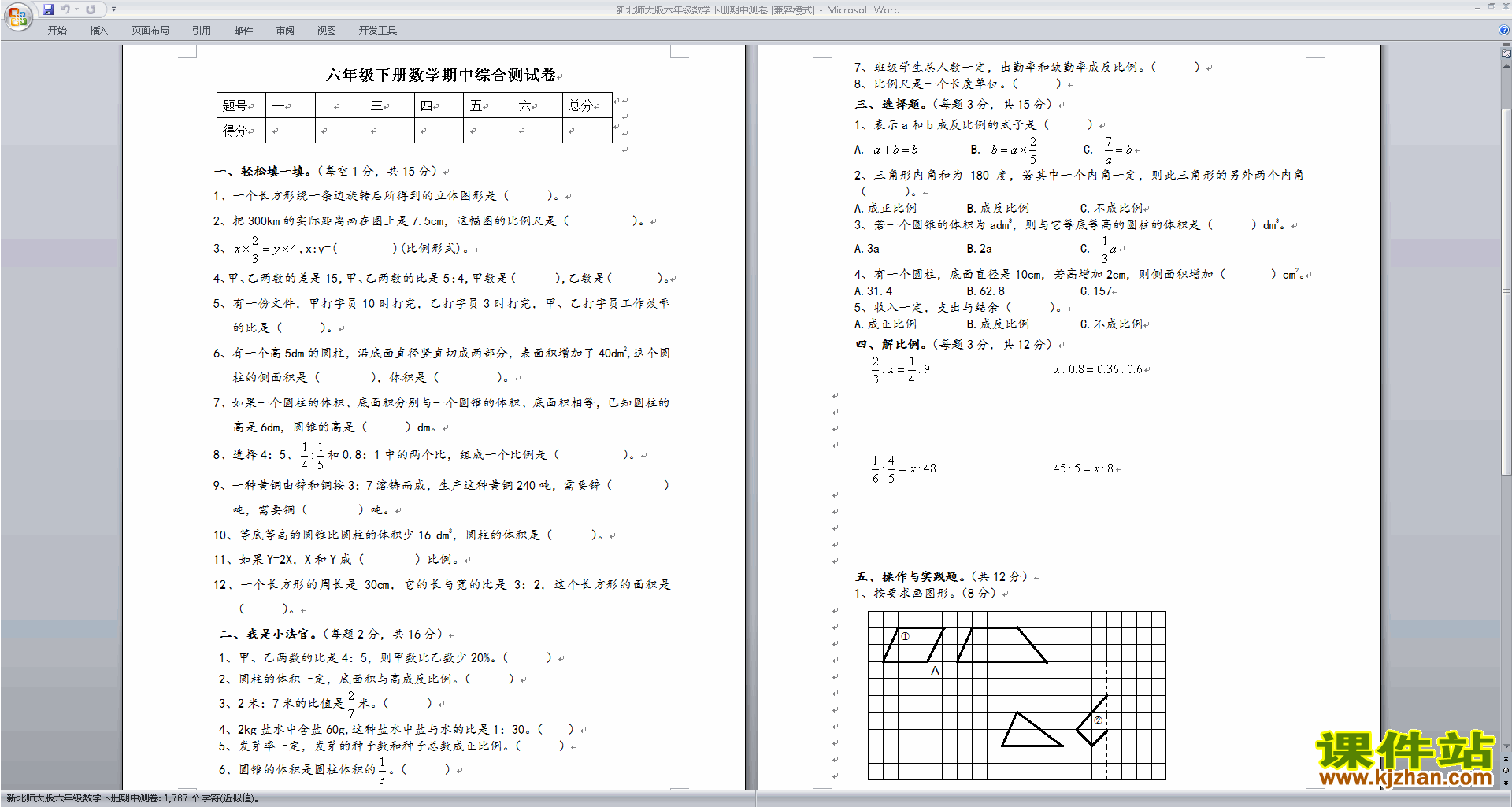
Task: Switch to the 开发工具 tab
Action: 378,31
